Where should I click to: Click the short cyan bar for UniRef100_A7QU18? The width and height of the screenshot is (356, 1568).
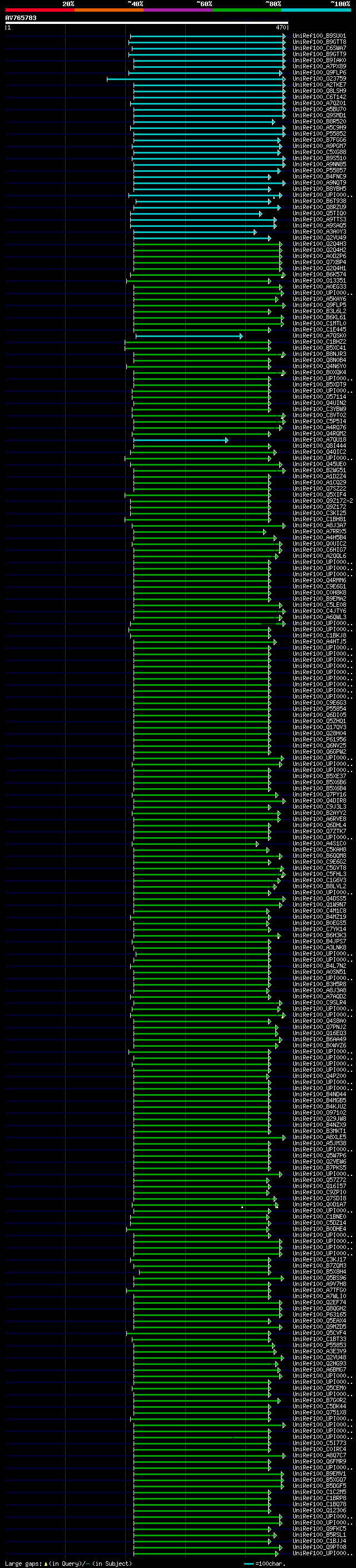pos(181,439)
